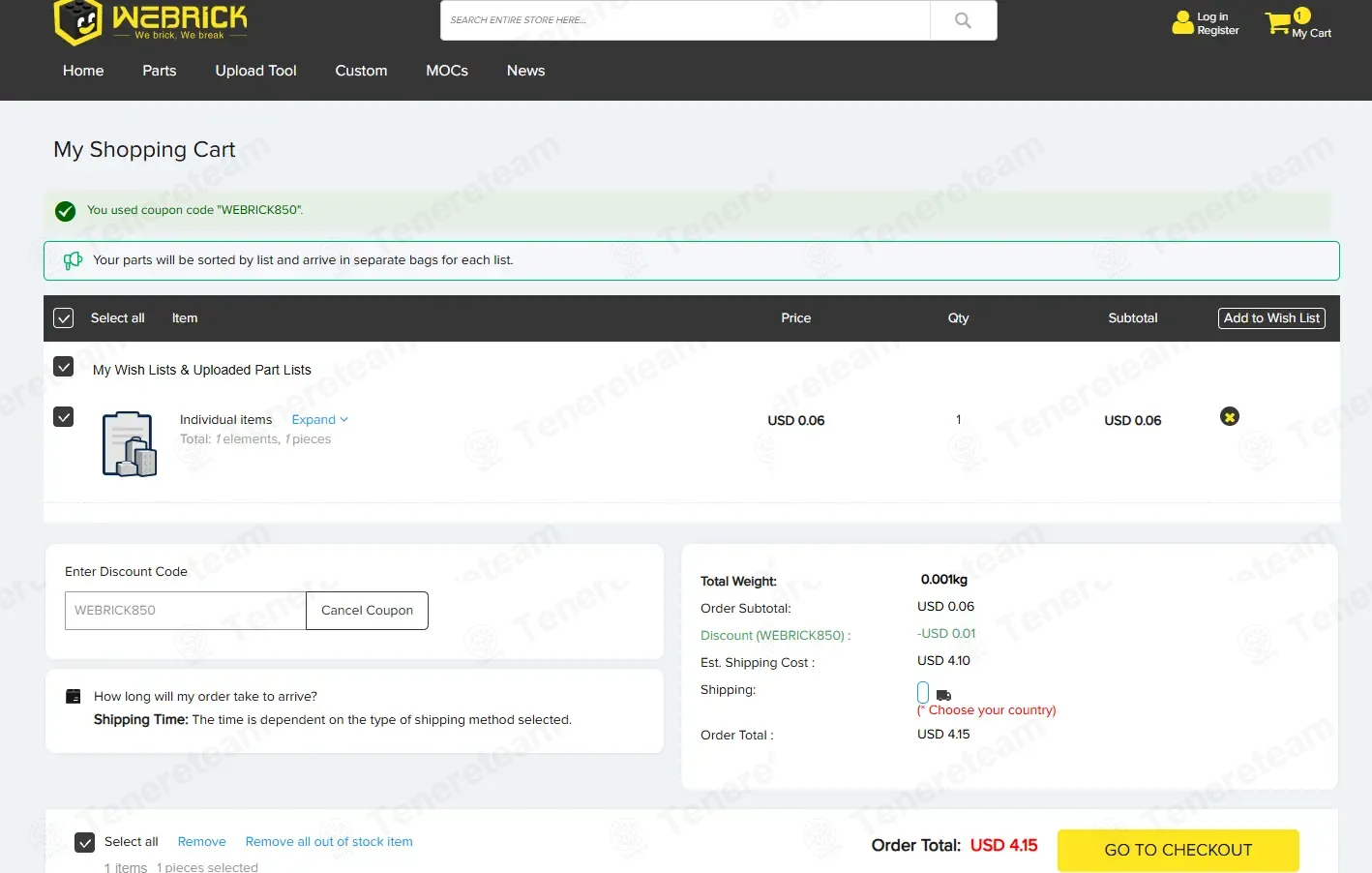Click the megaphone notice icon
The width and height of the screenshot is (1372, 873).
tap(73, 260)
